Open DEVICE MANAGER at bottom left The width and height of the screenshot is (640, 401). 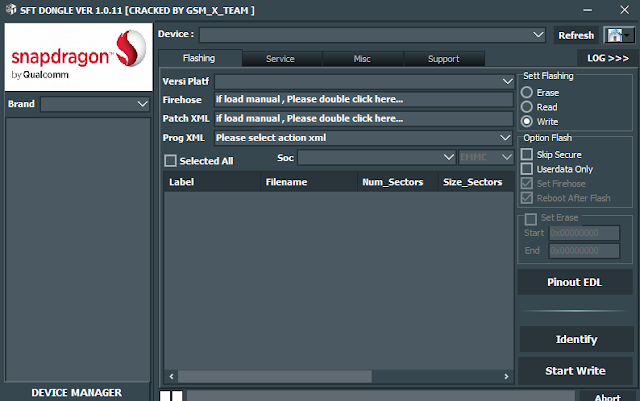click(x=77, y=392)
